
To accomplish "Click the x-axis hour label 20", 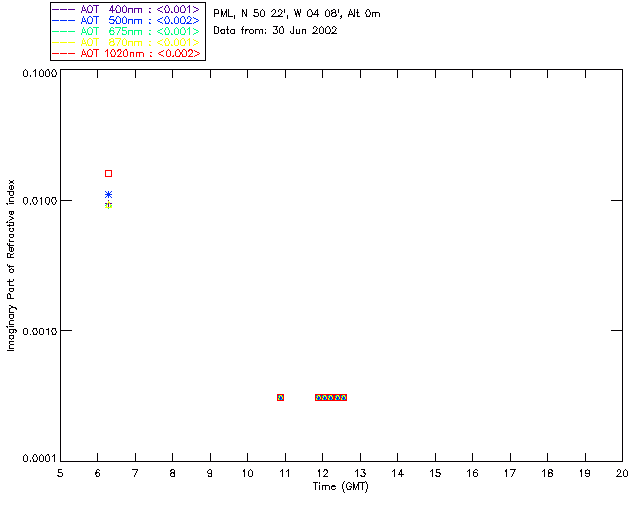I will pyautogui.click(x=622, y=473).
